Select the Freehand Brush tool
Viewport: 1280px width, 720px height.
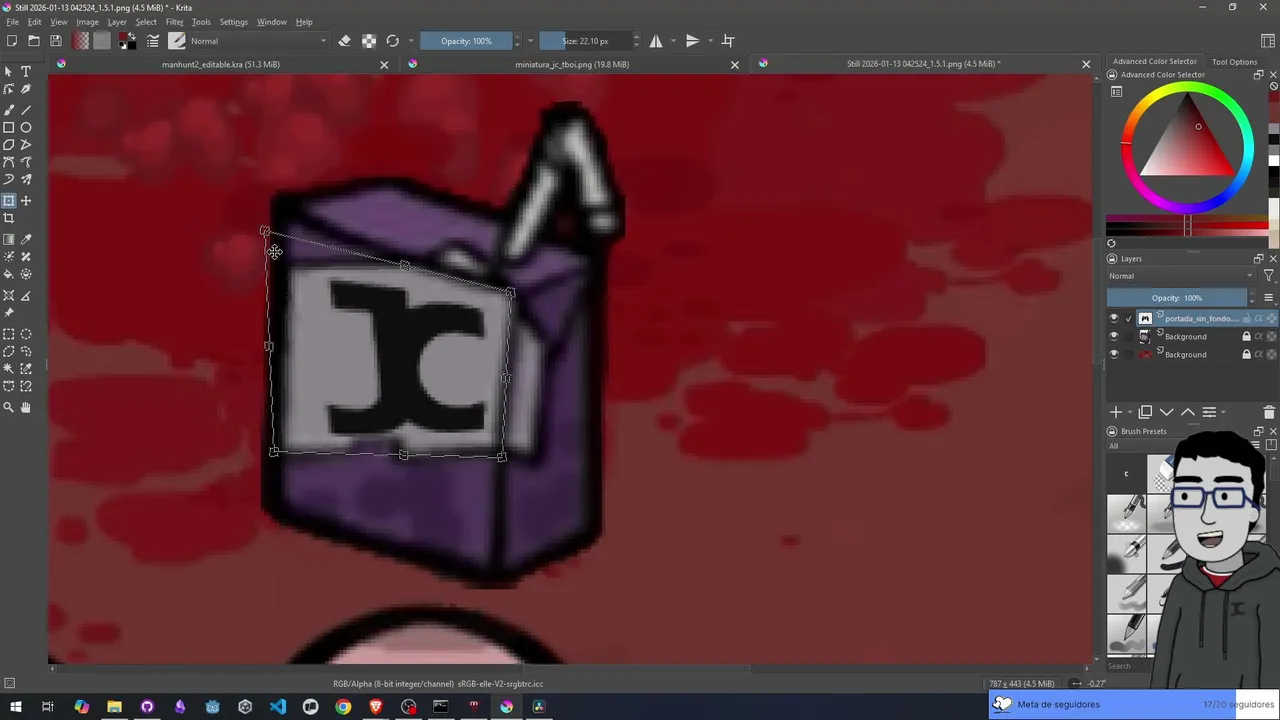pos(9,109)
